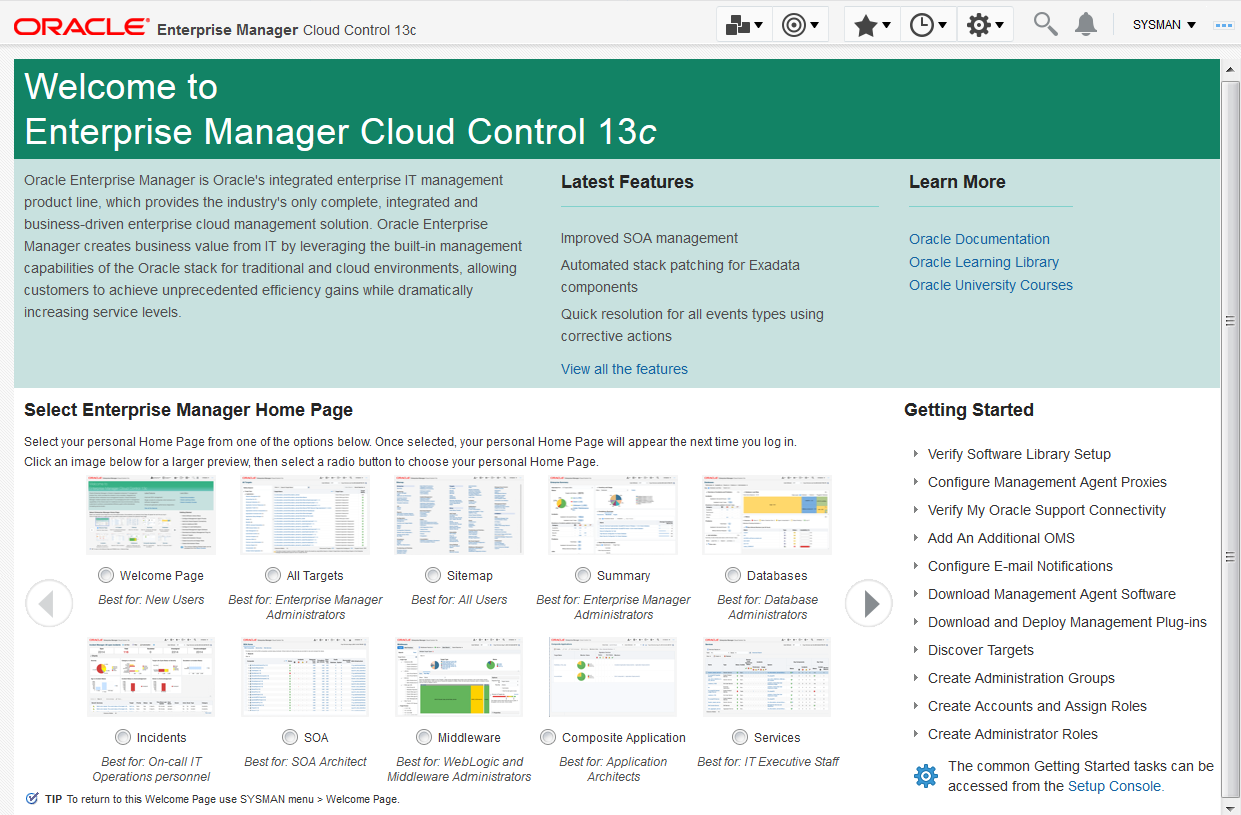
Task: Open the Setup gear icon
Action: click(979, 23)
